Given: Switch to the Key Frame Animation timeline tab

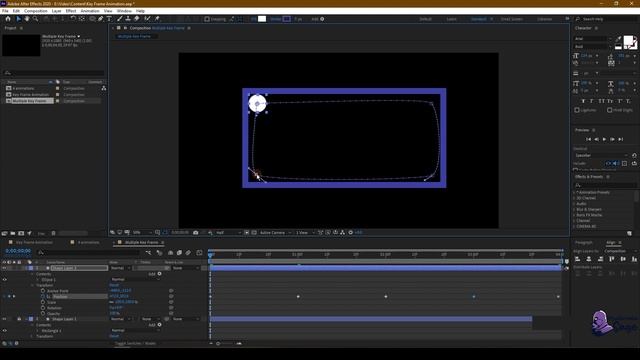Looking at the screenshot, I should click(34, 242).
